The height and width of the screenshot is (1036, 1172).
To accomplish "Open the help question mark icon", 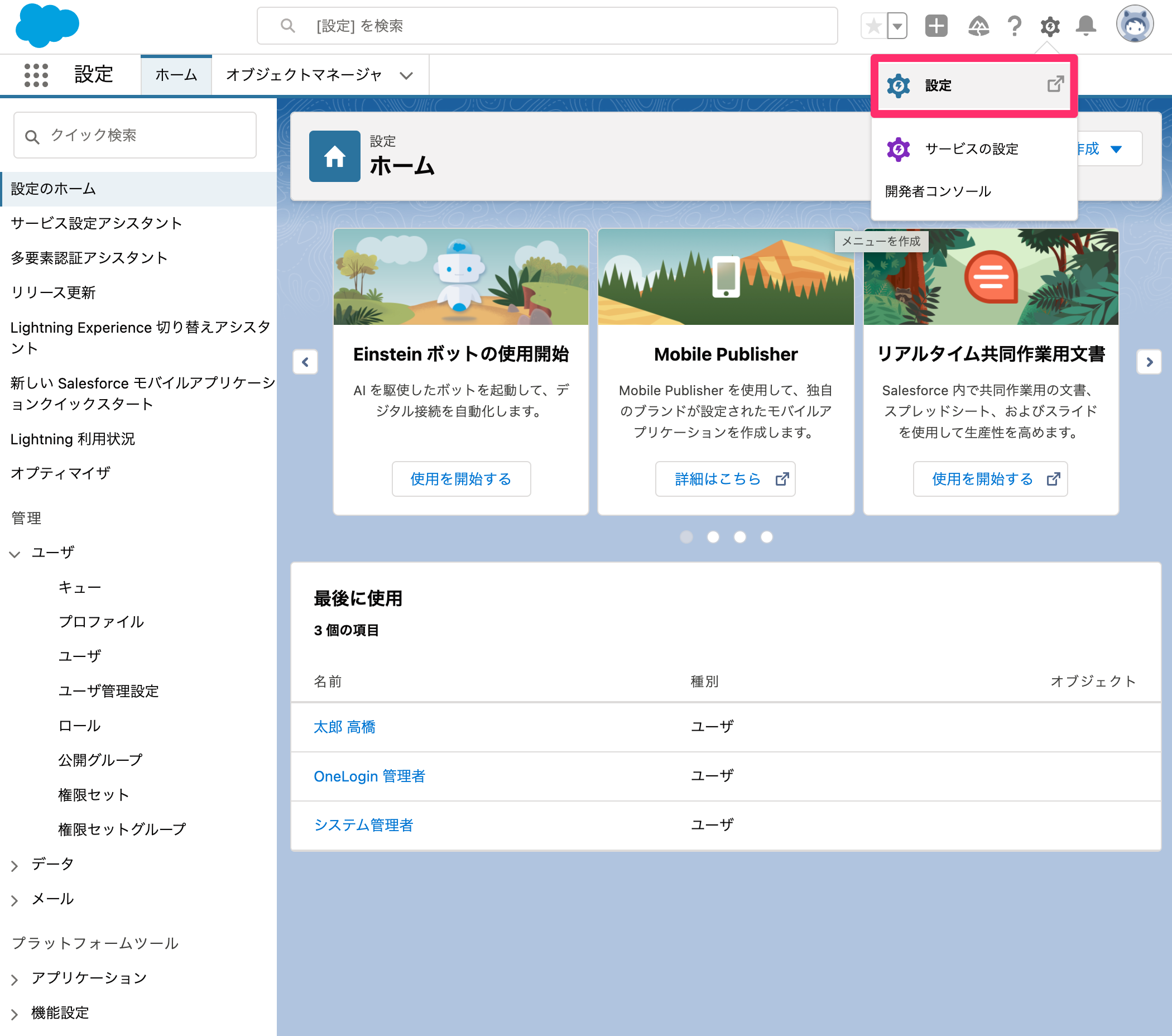I will (x=1014, y=26).
